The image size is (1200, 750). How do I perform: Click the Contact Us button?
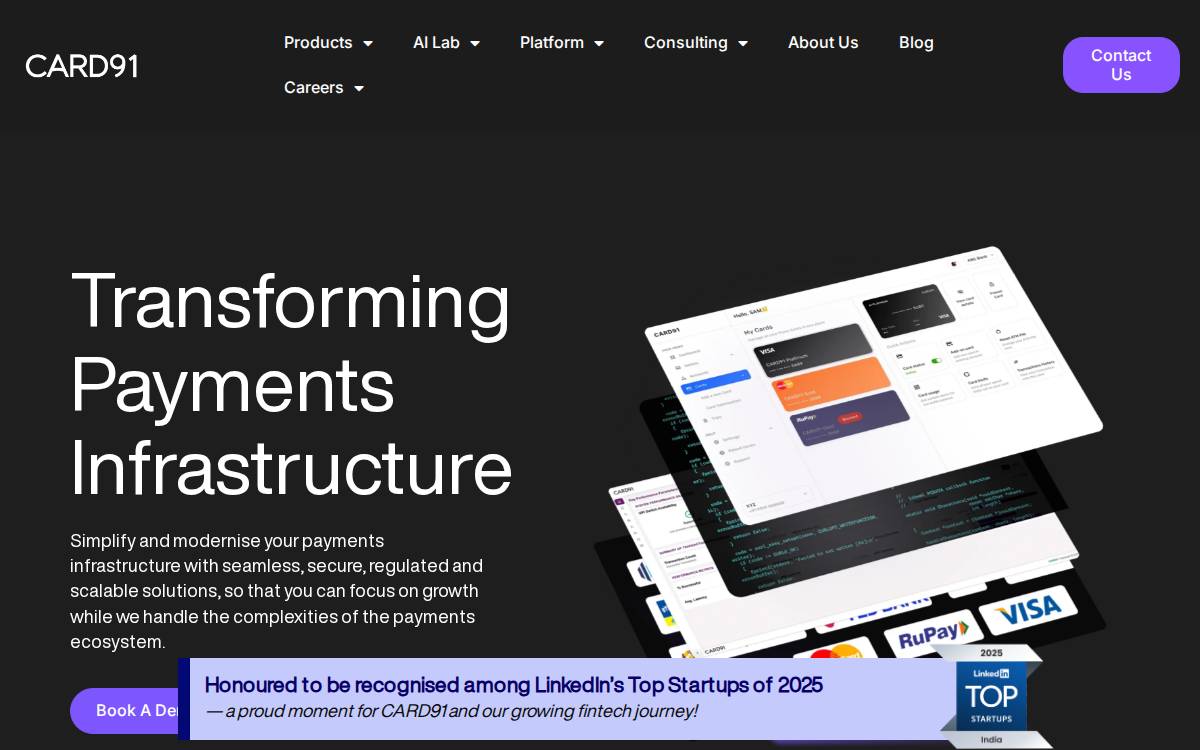1121,65
